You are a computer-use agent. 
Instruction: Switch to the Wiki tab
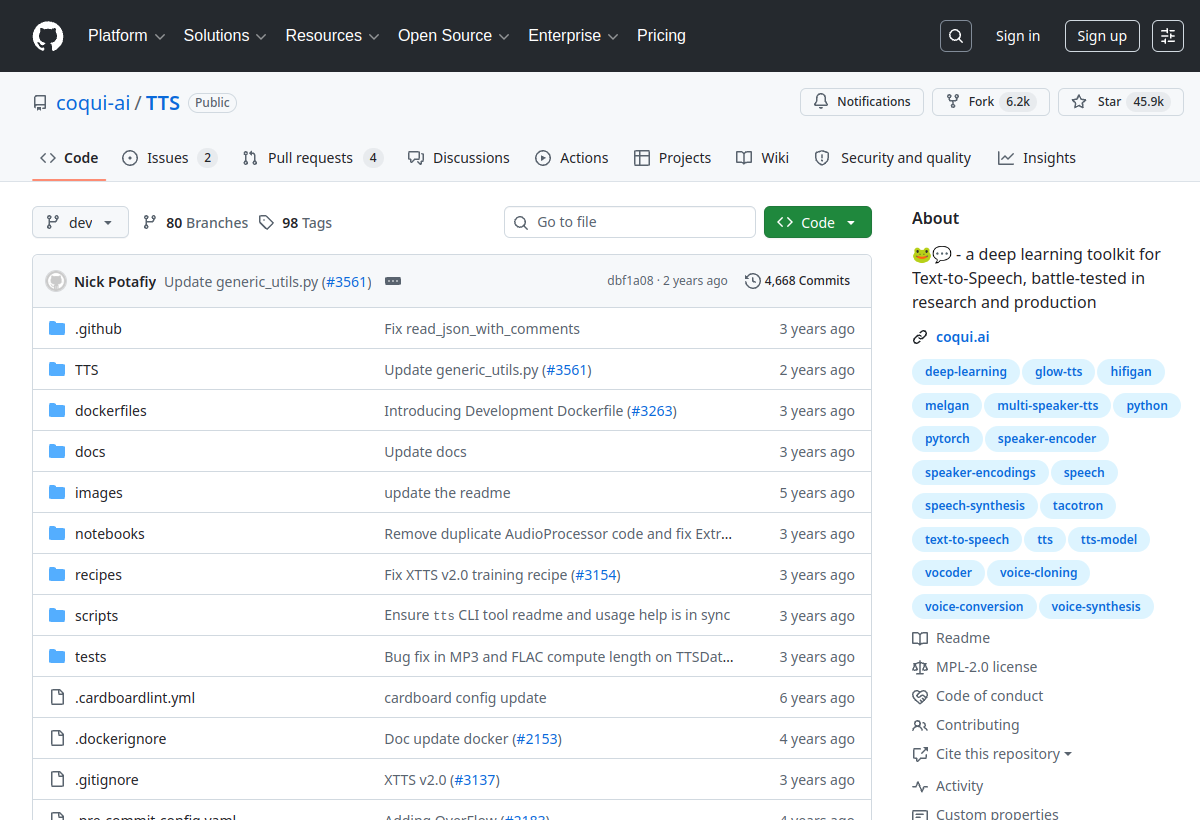(x=762, y=158)
